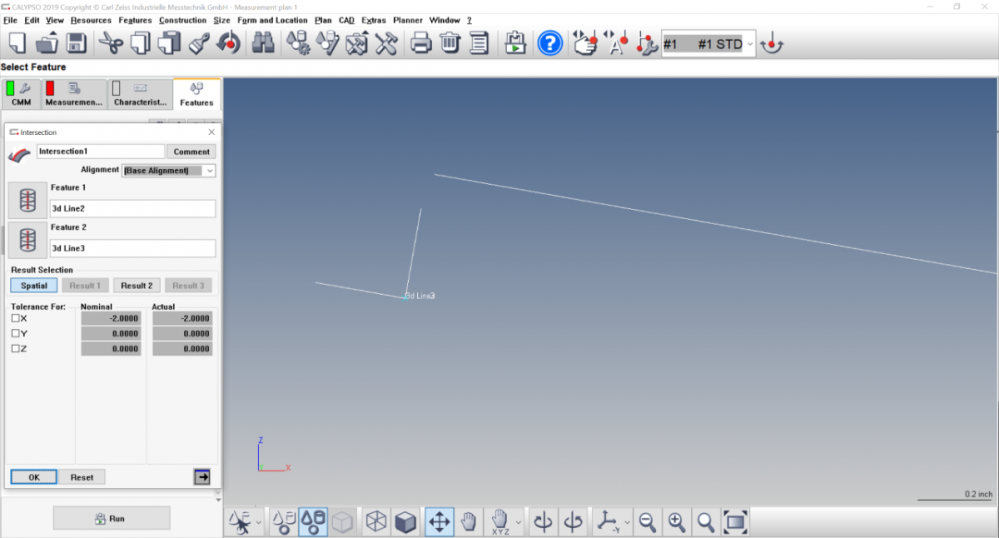The width and height of the screenshot is (999, 538).
Task: Click the Feature 1 field 3d Line2
Action: (x=133, y=208)
